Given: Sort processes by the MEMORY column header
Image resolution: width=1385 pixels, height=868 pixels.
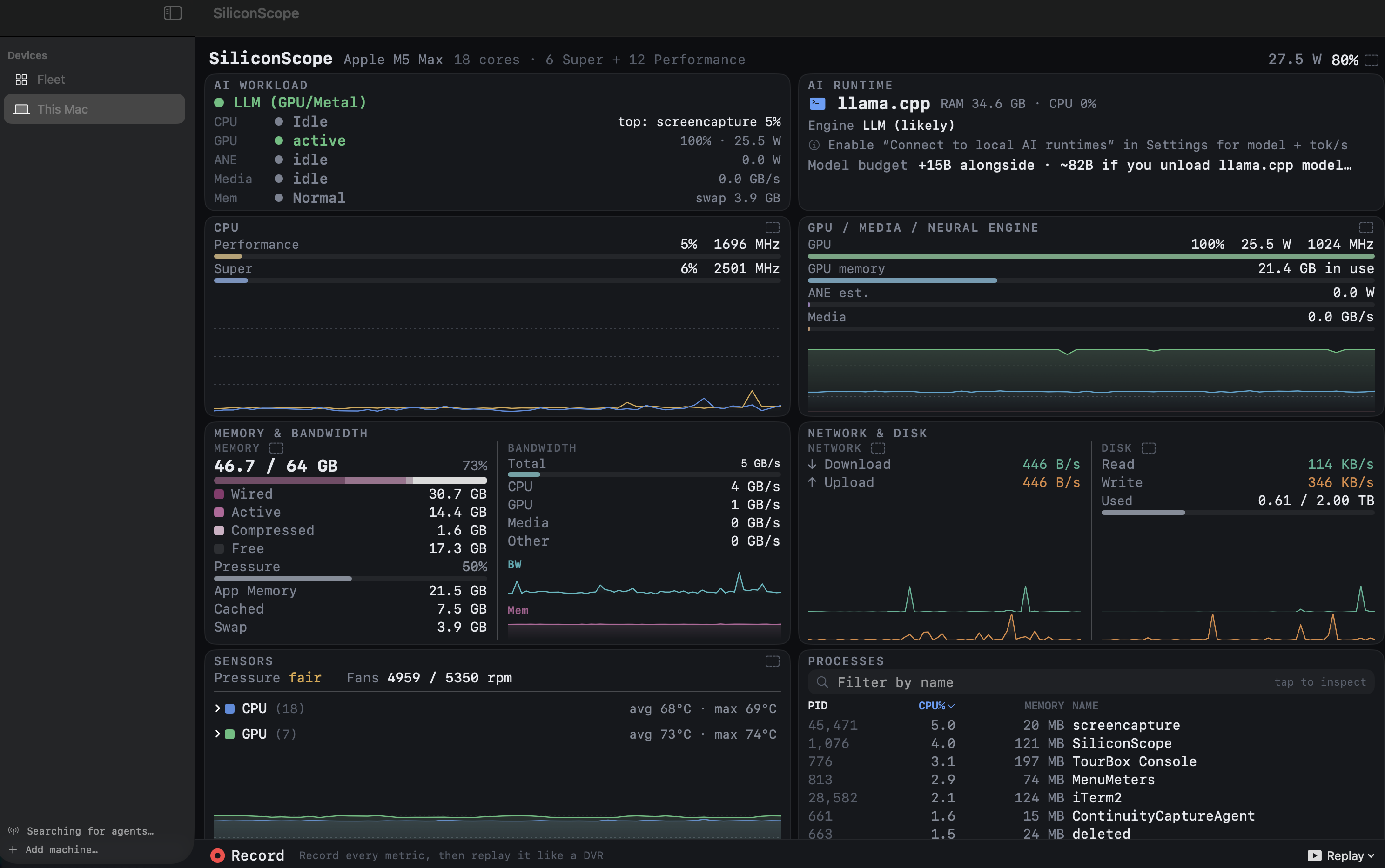Looking at the screenshot, I should (1044, 706).
